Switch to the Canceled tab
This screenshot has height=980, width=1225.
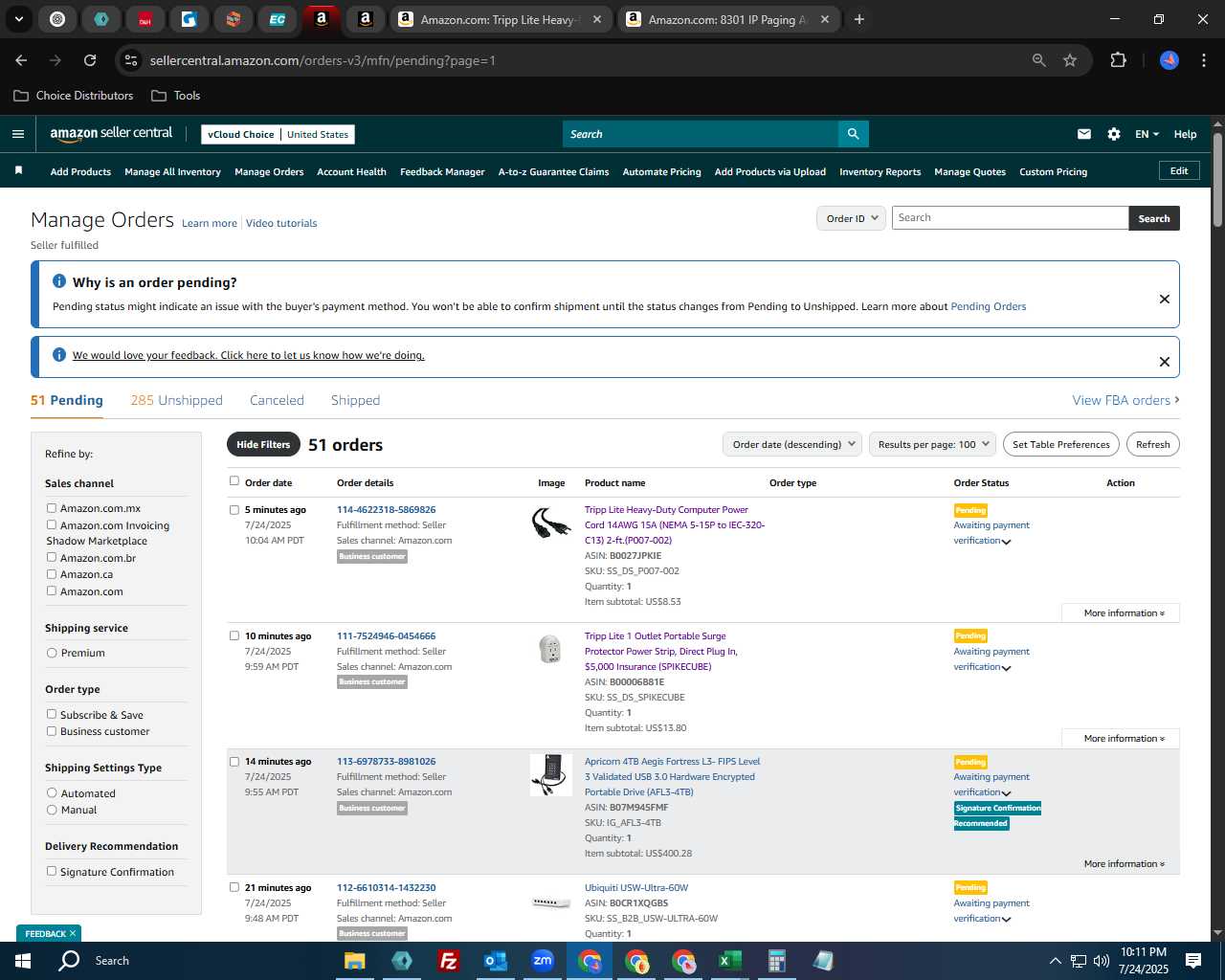coord(277,400)
